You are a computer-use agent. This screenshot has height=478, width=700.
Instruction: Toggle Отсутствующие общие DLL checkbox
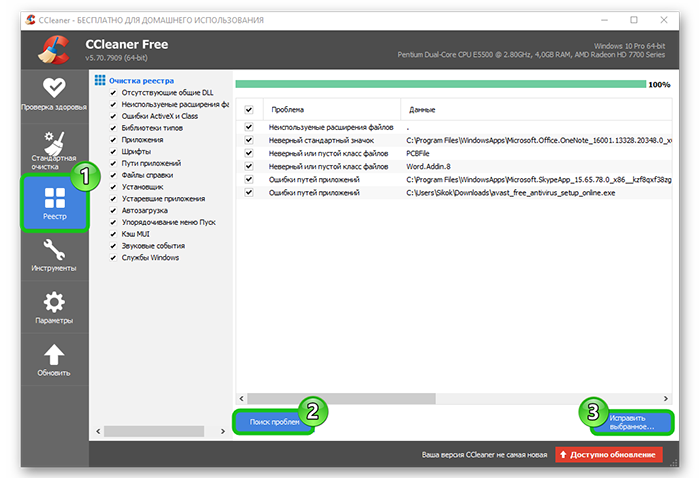tap(113, 93)
